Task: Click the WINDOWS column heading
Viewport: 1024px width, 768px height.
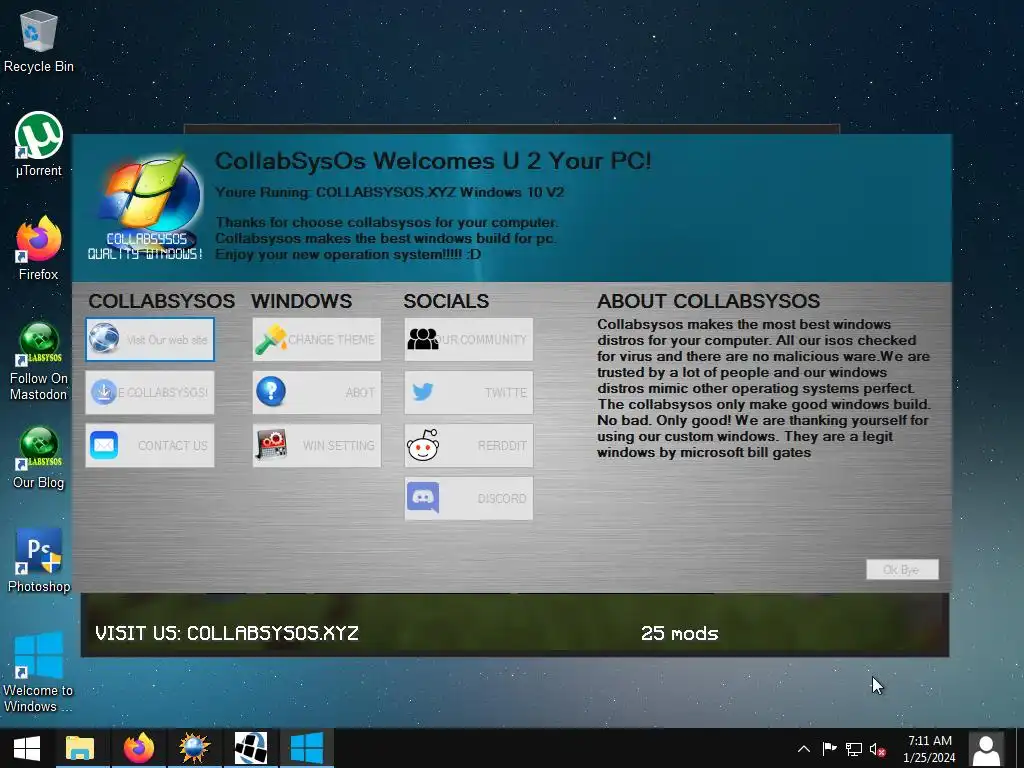Action: (301, 301)
